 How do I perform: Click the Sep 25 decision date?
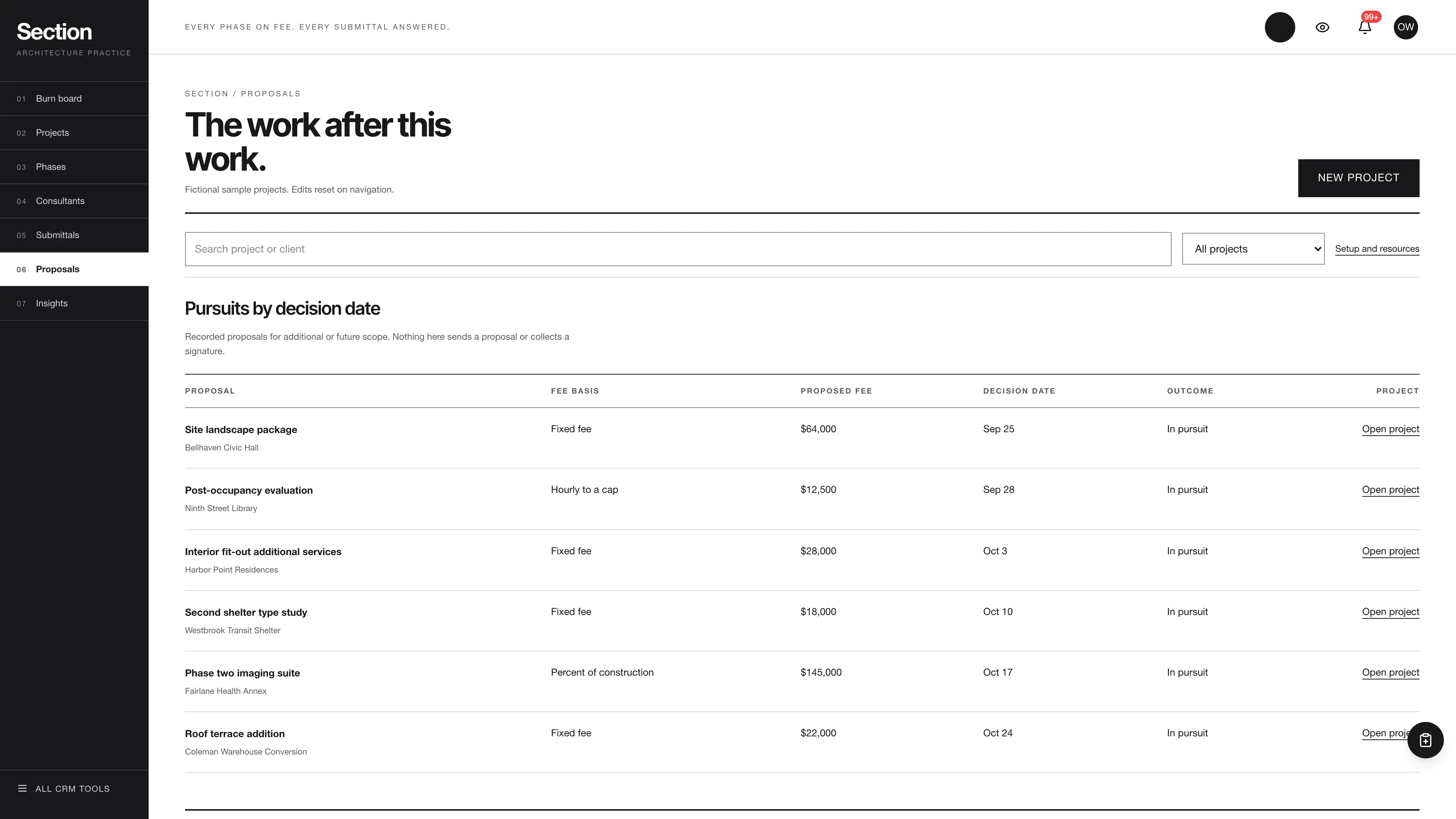[x=998, y=429]
